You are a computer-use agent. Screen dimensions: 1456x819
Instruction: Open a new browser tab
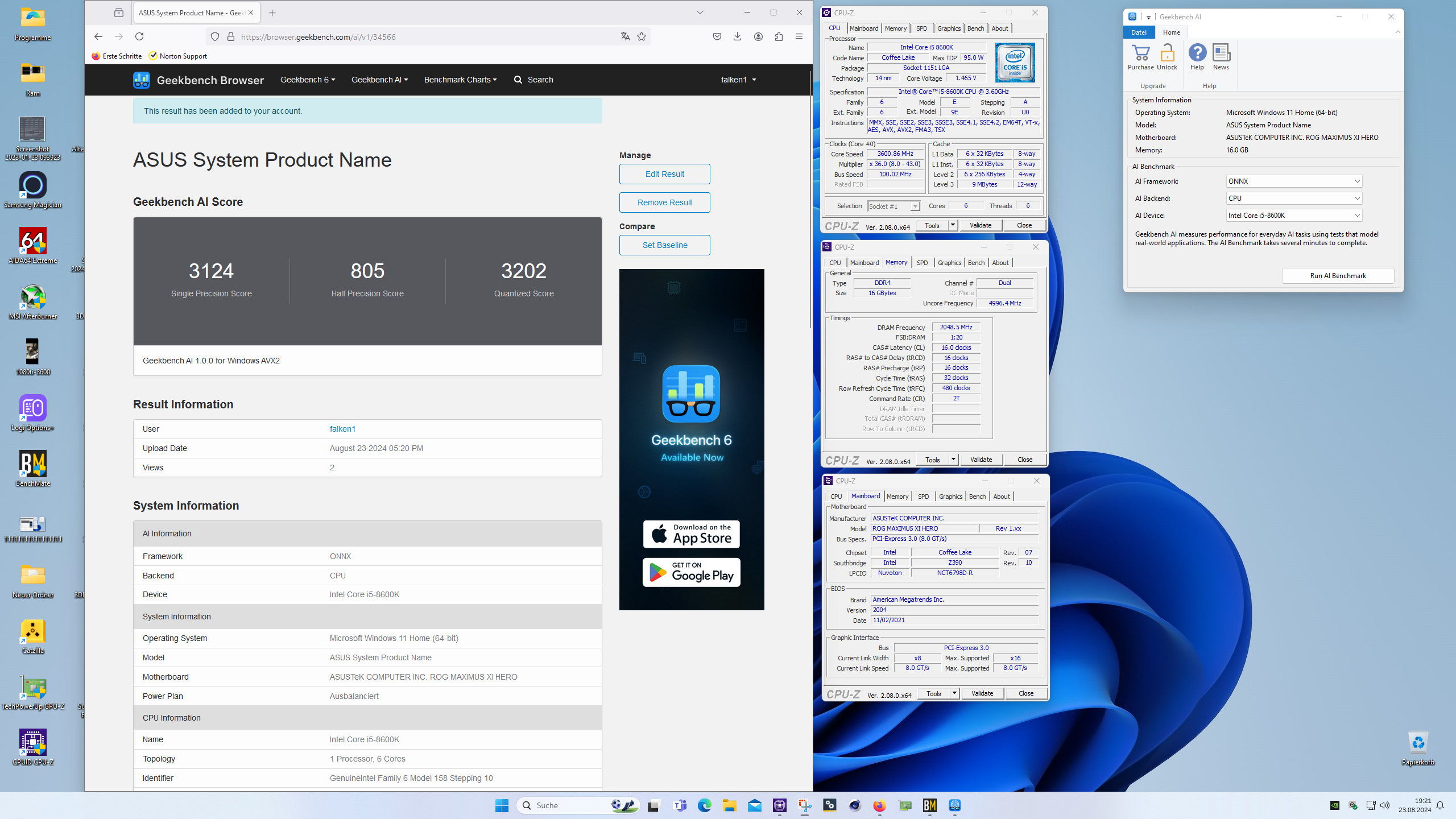272,13
